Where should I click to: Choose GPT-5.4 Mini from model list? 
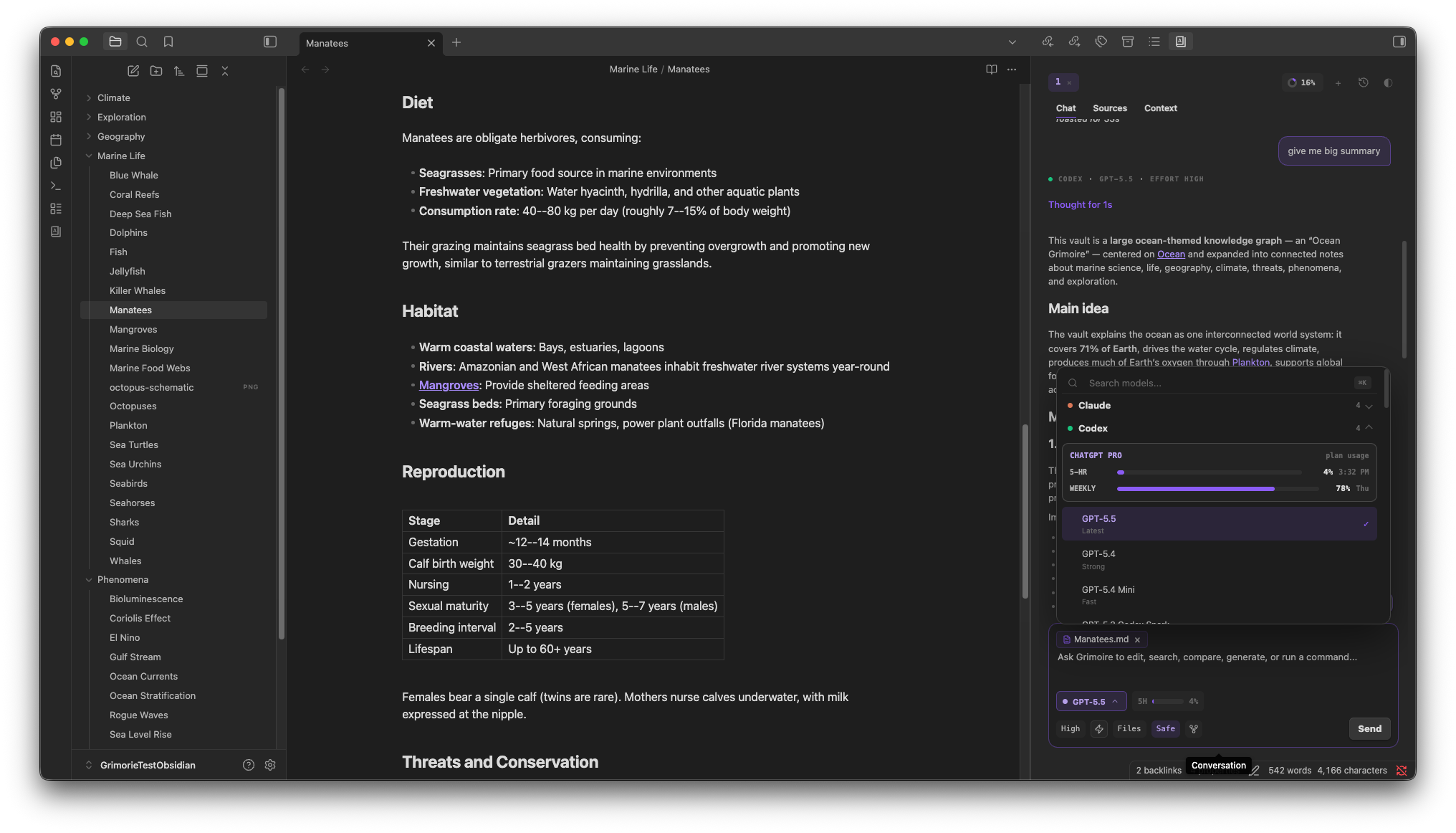coord(1219,595)
